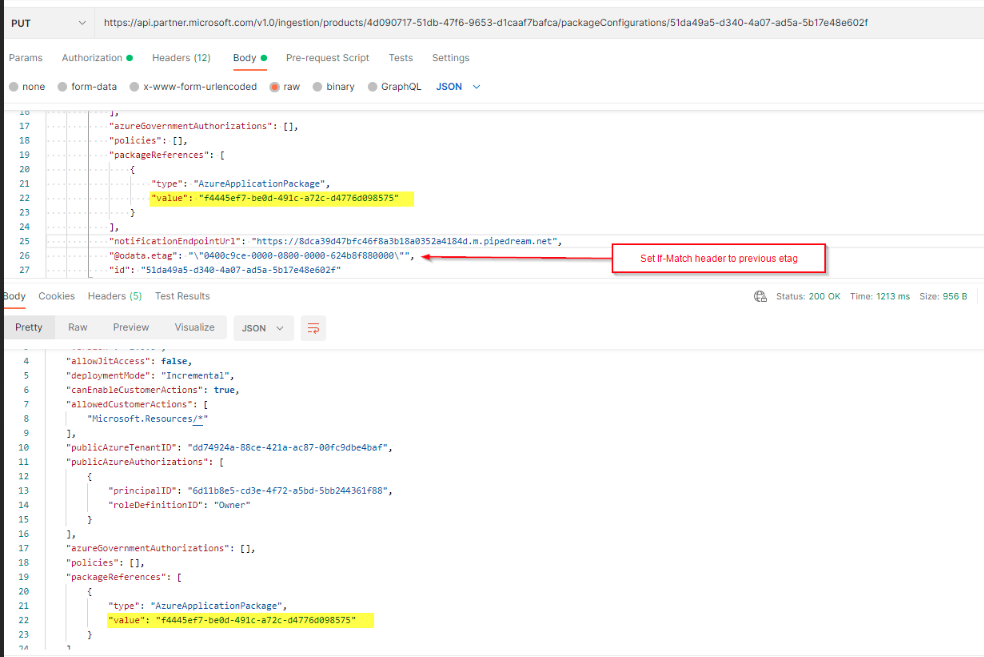Select the request Body tab
This screenshot has width=984, height=657.
click(250, 58)
